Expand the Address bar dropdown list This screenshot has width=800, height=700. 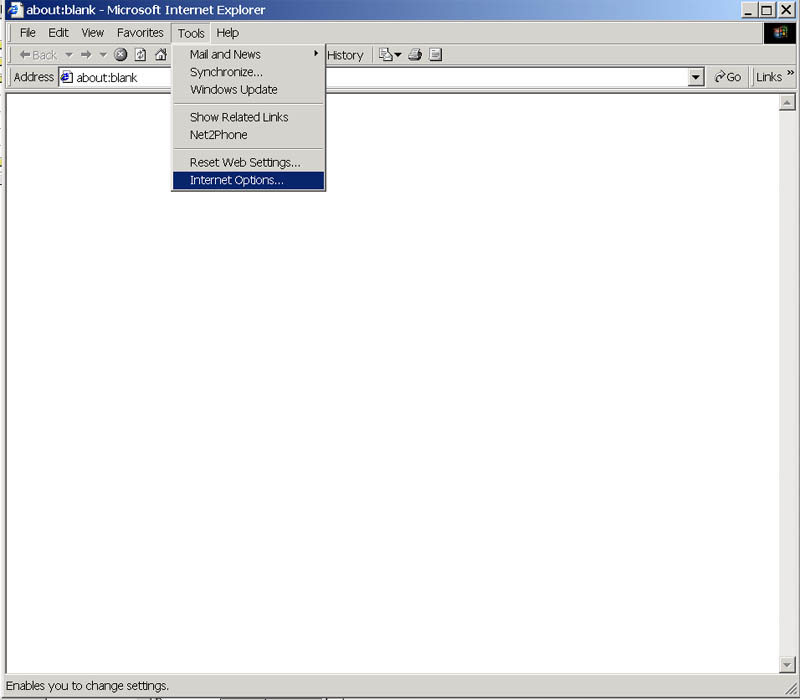pyautogui.click(x=695, y=78)
